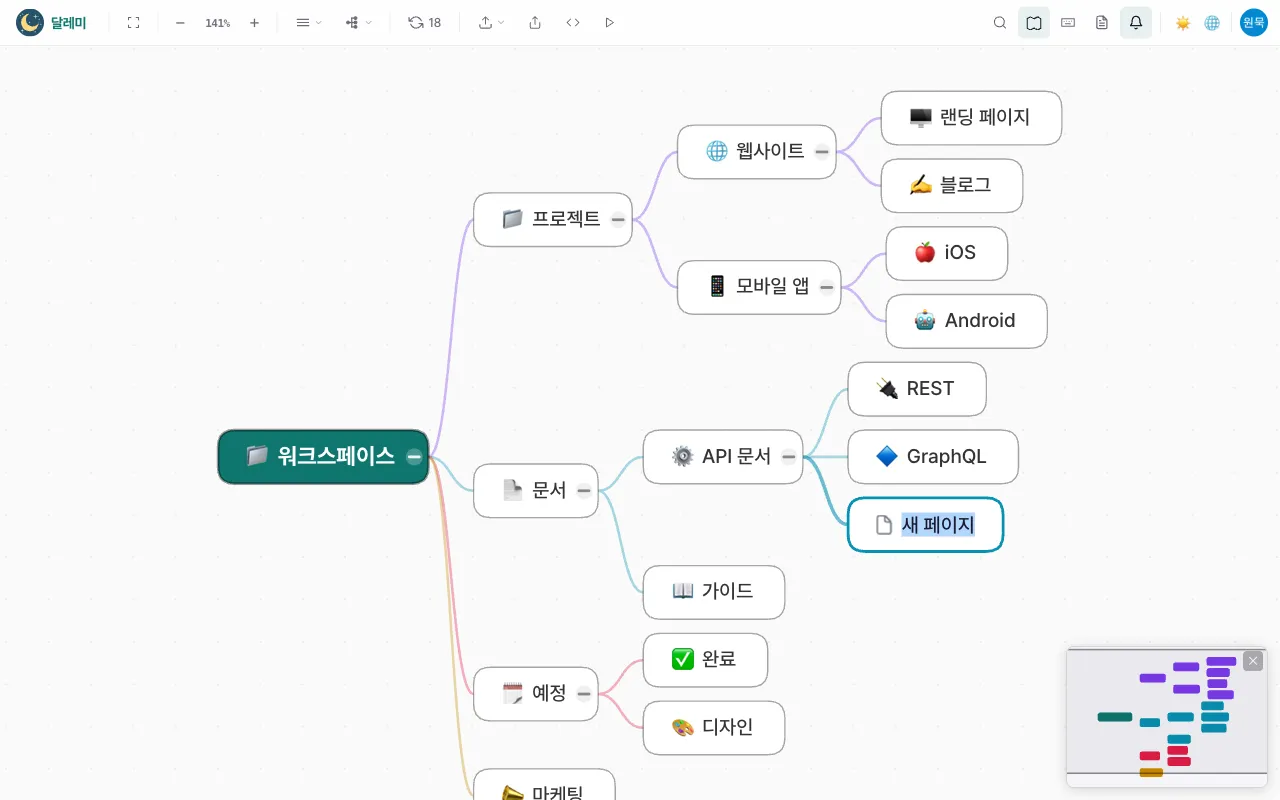The height and width of the screenshot is (800, 1280).
Task: Open the layout structure dropdown
Action: pos(358,22)
